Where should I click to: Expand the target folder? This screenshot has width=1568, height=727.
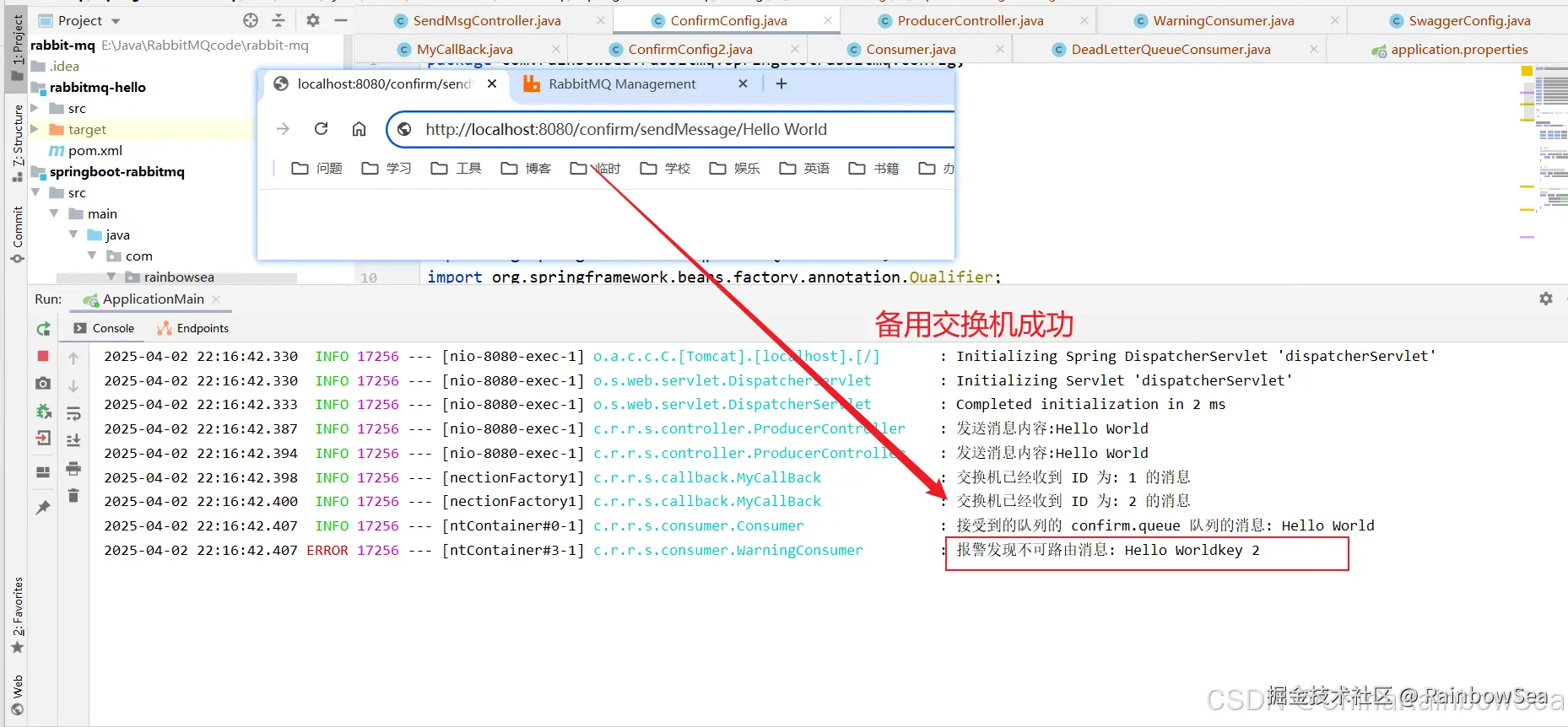[35, 129]
